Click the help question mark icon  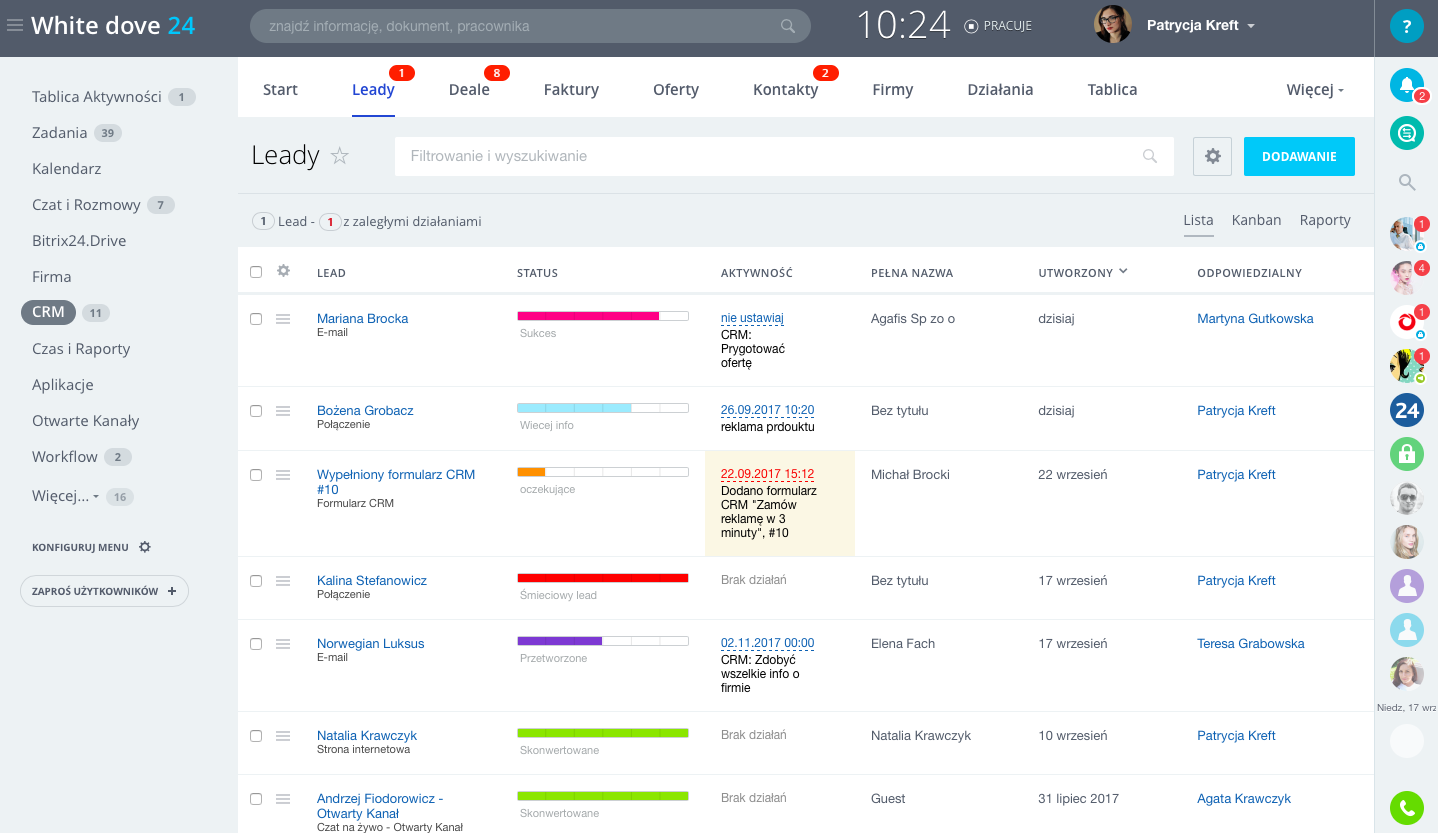point(1406,26)
